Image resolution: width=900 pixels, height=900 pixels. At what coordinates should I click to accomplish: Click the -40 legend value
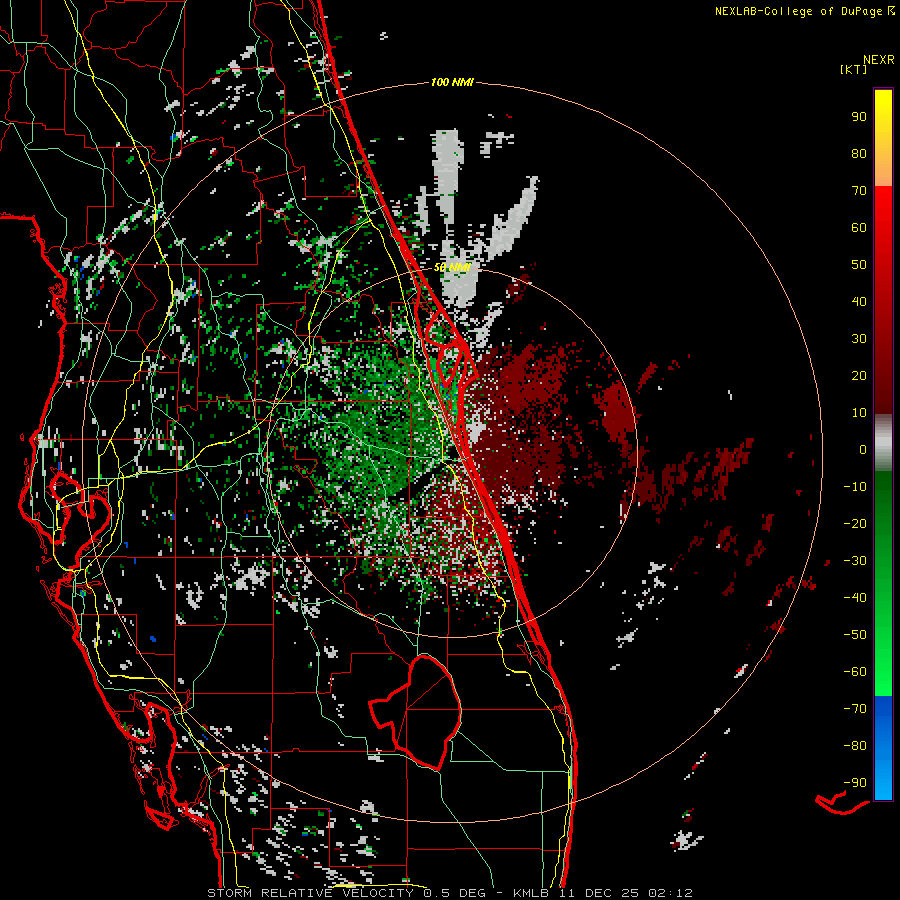(x=855, y=598)
